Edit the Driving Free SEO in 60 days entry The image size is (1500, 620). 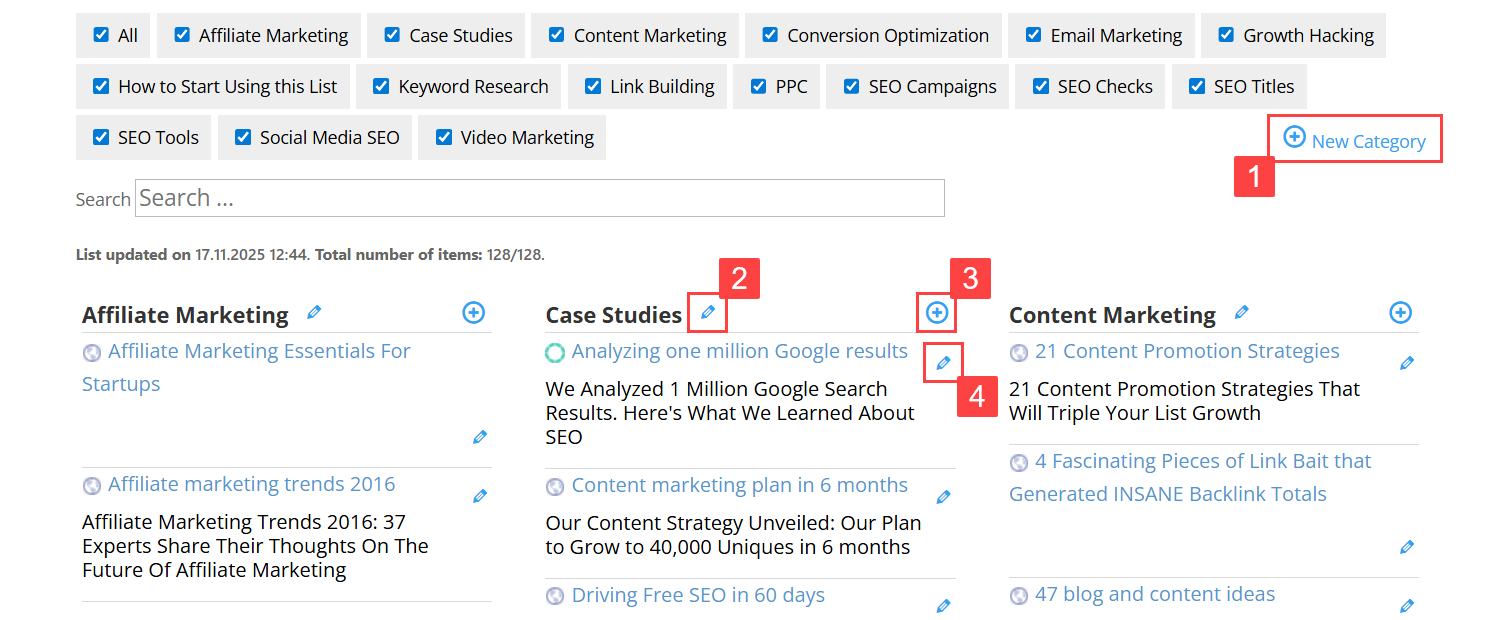point(943,605)
